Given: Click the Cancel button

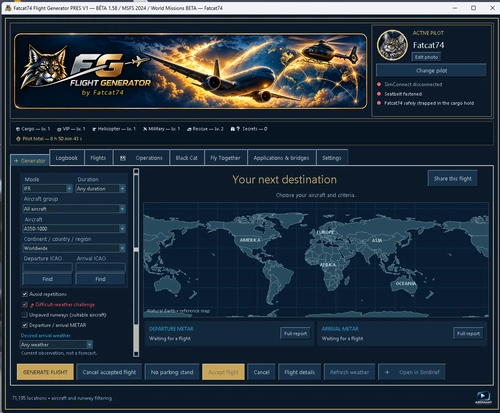Looking at the screenshot, I should click(261, 372).
